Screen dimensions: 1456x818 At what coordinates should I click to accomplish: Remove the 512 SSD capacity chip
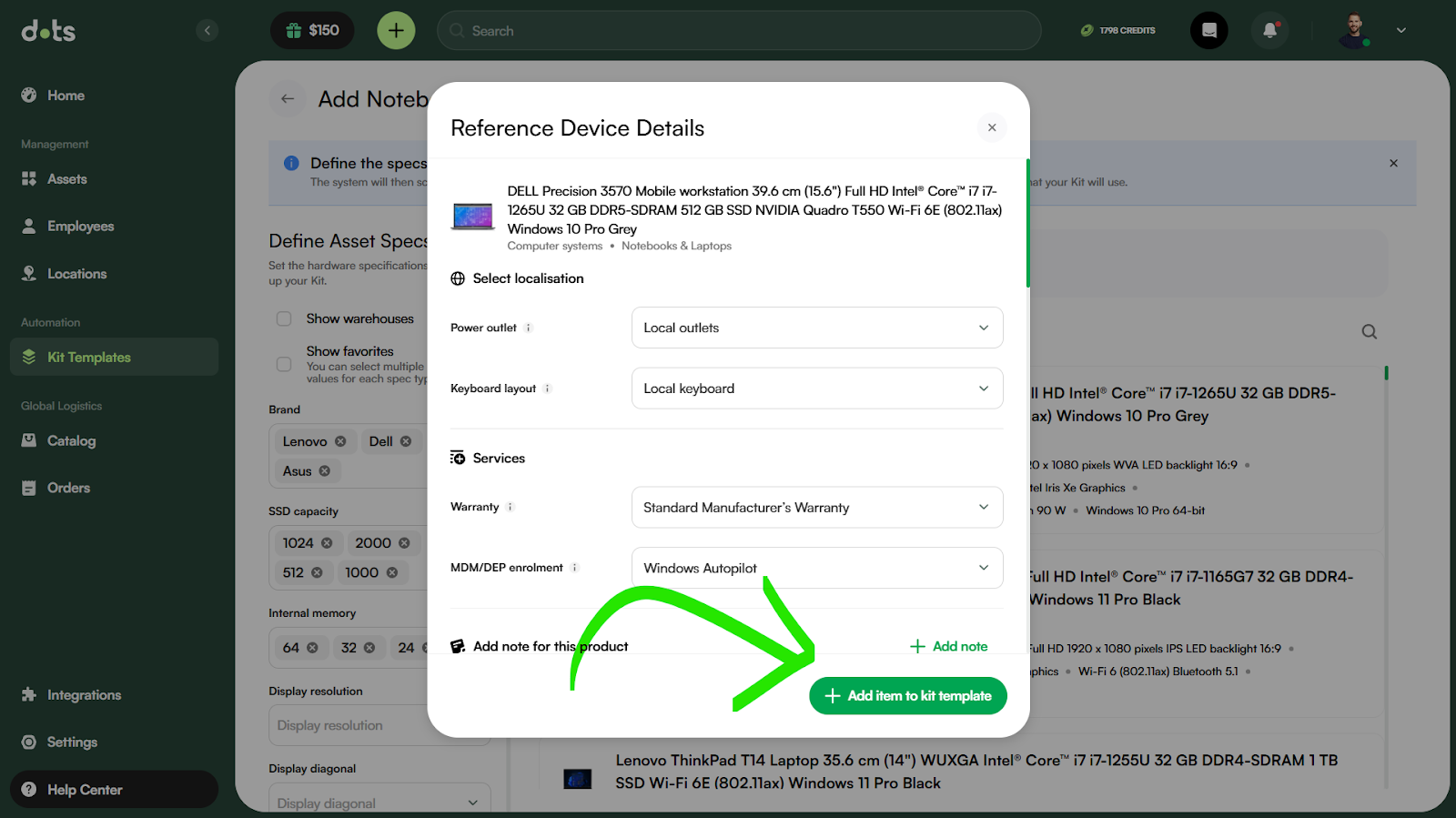[x=317, y=573]
